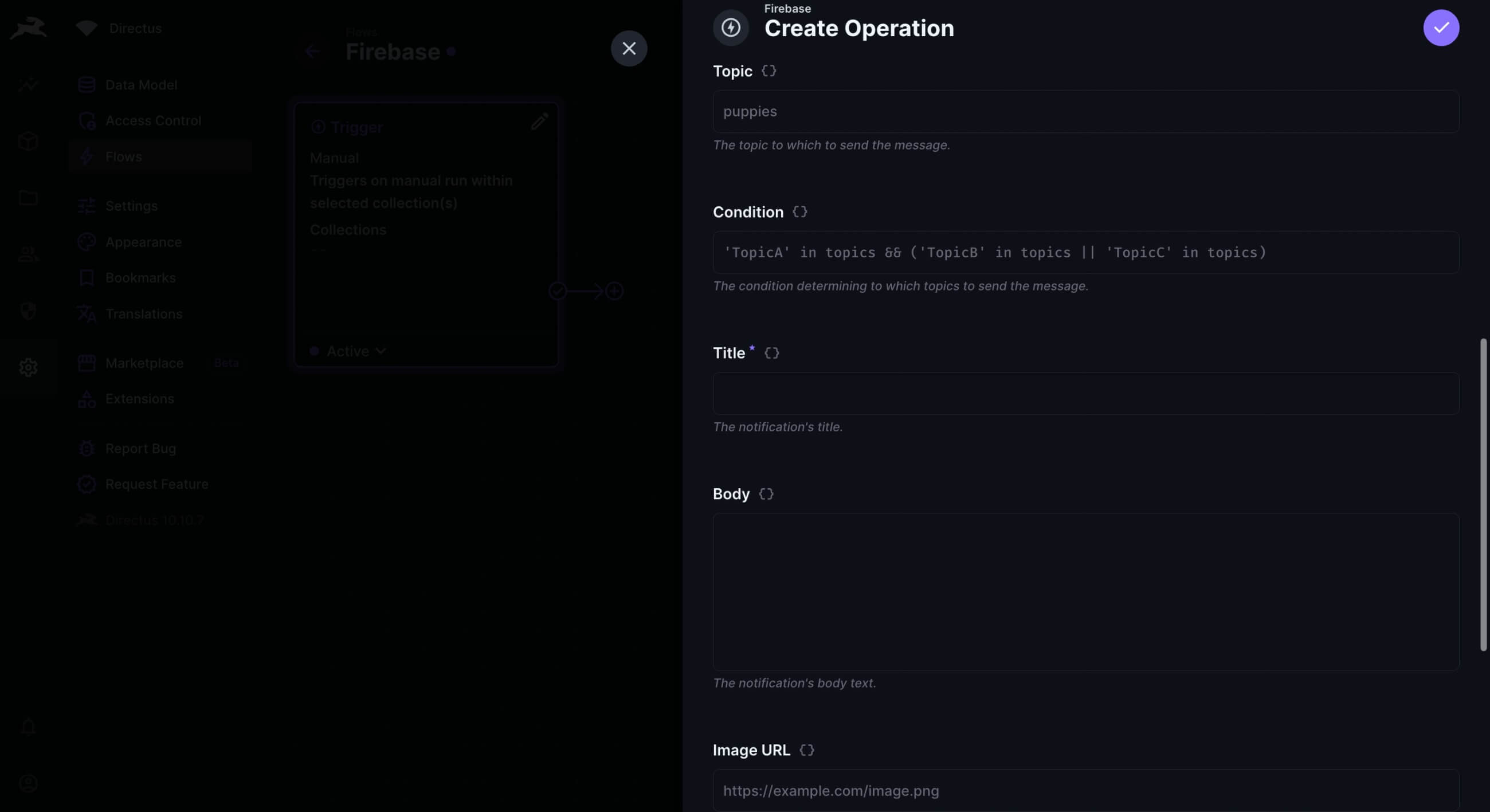Viewport: 1490px width, 812px height.
Task: Click the purple checkmark save button
Action: [x=1440, y=28]
